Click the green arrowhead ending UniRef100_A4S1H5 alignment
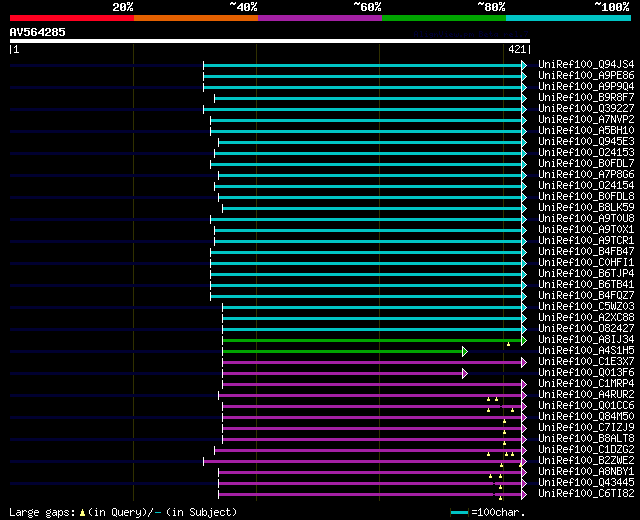 point(464,351)
